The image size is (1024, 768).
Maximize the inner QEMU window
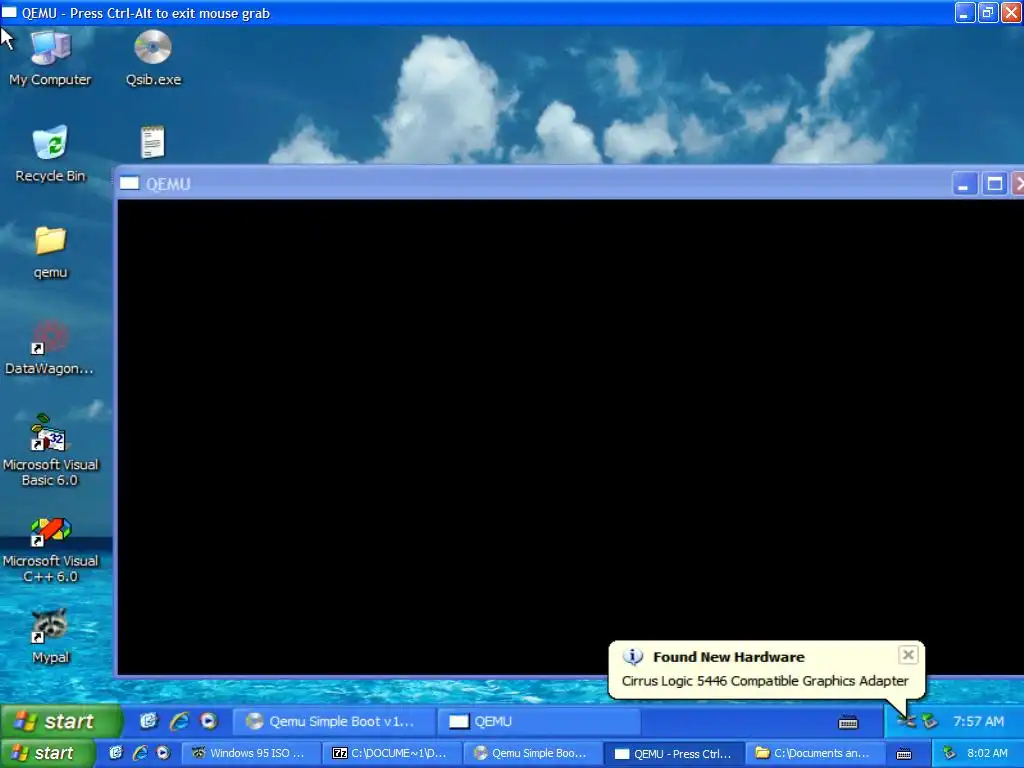pos(994,184)
